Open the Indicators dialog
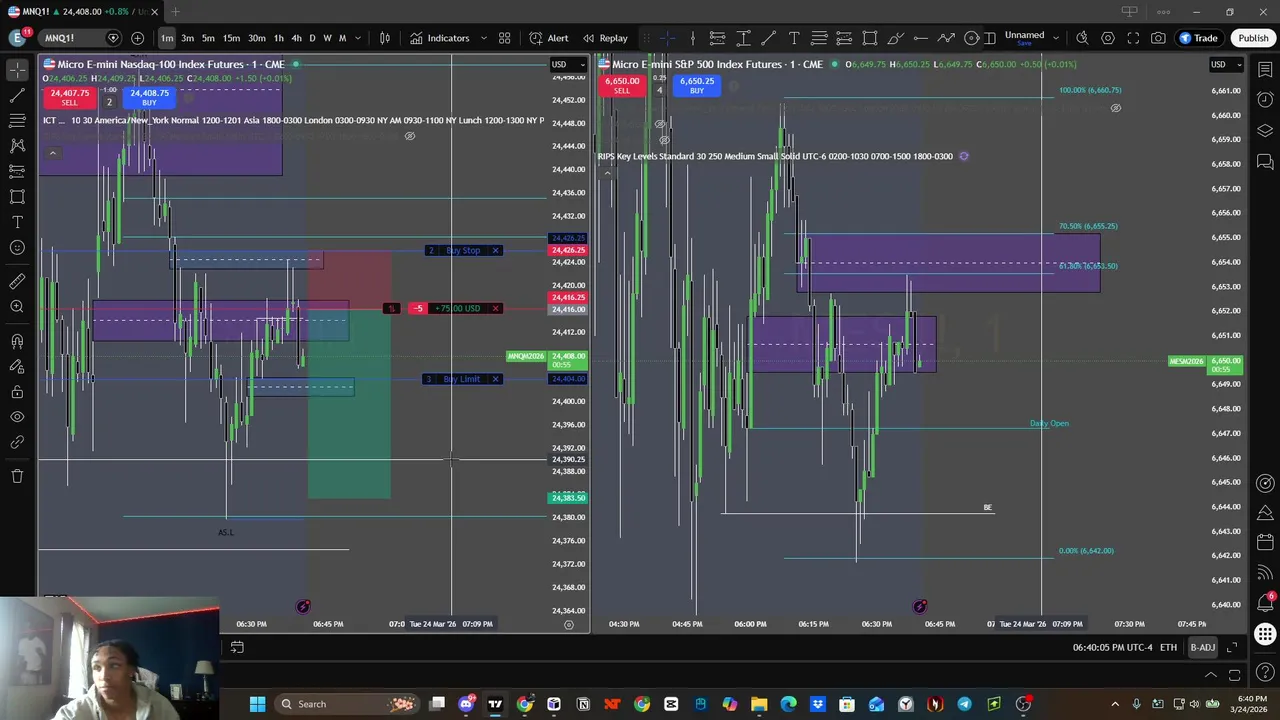 tap(439, 38)
